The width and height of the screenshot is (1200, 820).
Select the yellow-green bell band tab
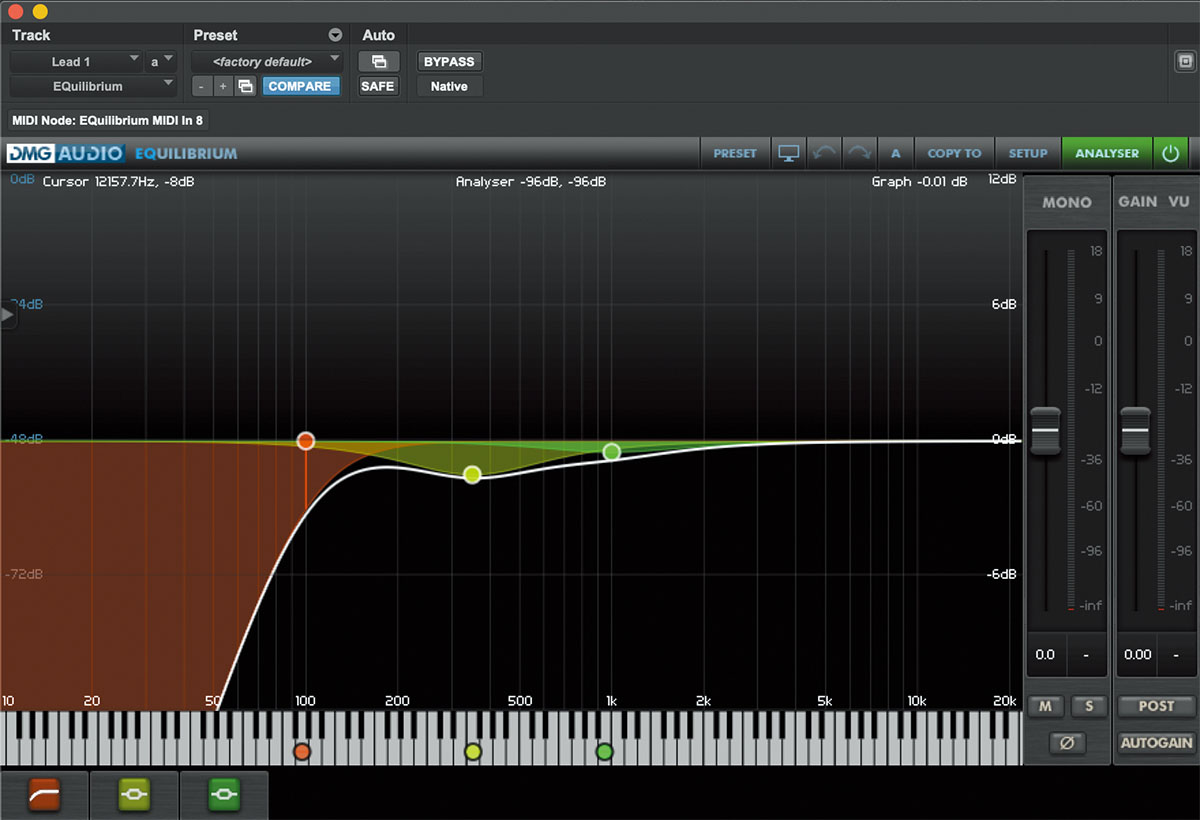tap(135, 795)
